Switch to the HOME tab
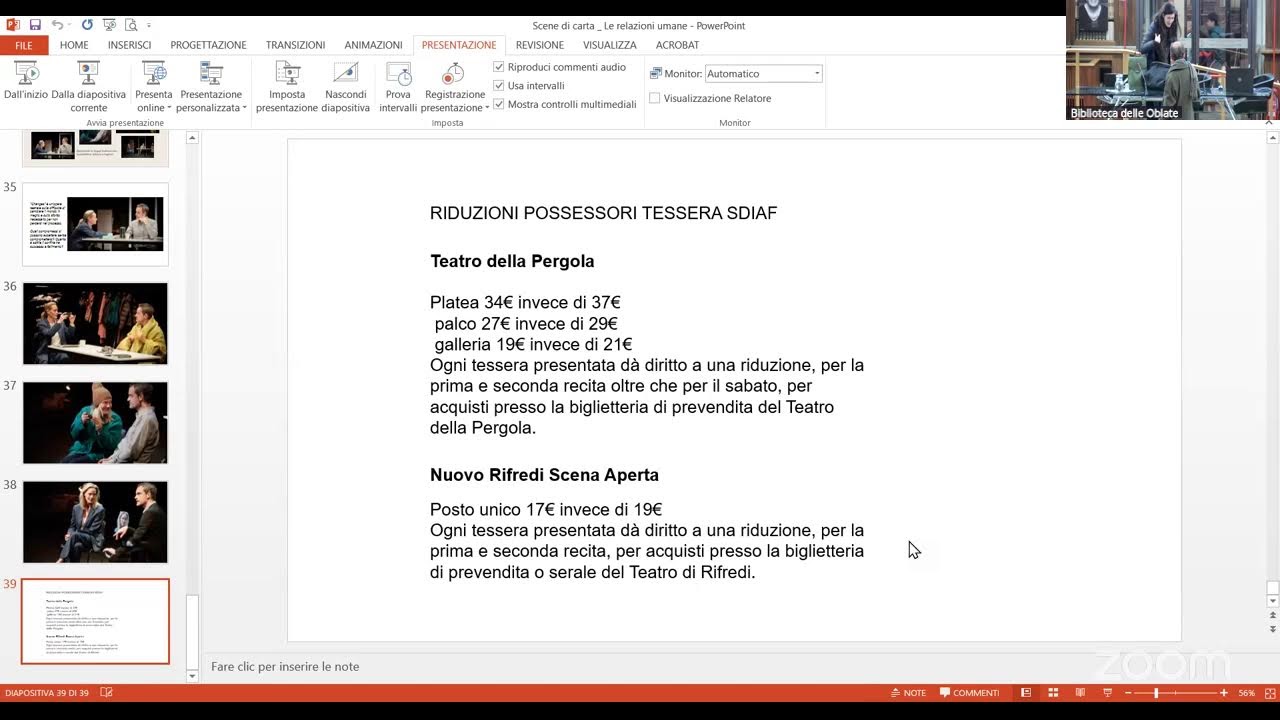 (74, 45)
